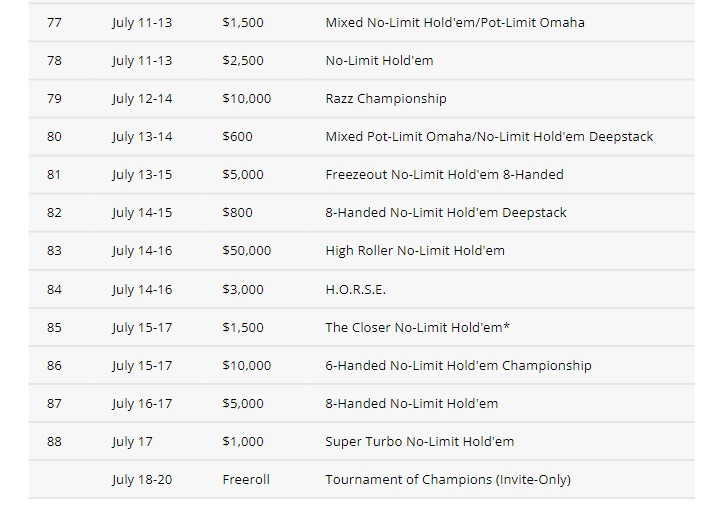The height and width of the screenshot is (508, 720).
Task: Select Mixed Pot-Limit Omaha/No-Limit Hold'em Deepstack event
Action: (x=489, y=136)
